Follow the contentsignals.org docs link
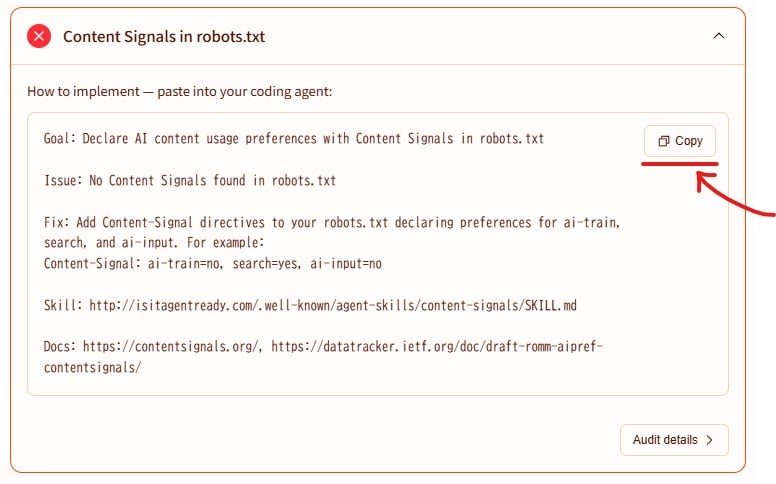Viewport: 776px width, 484px height. pos(172,347)
